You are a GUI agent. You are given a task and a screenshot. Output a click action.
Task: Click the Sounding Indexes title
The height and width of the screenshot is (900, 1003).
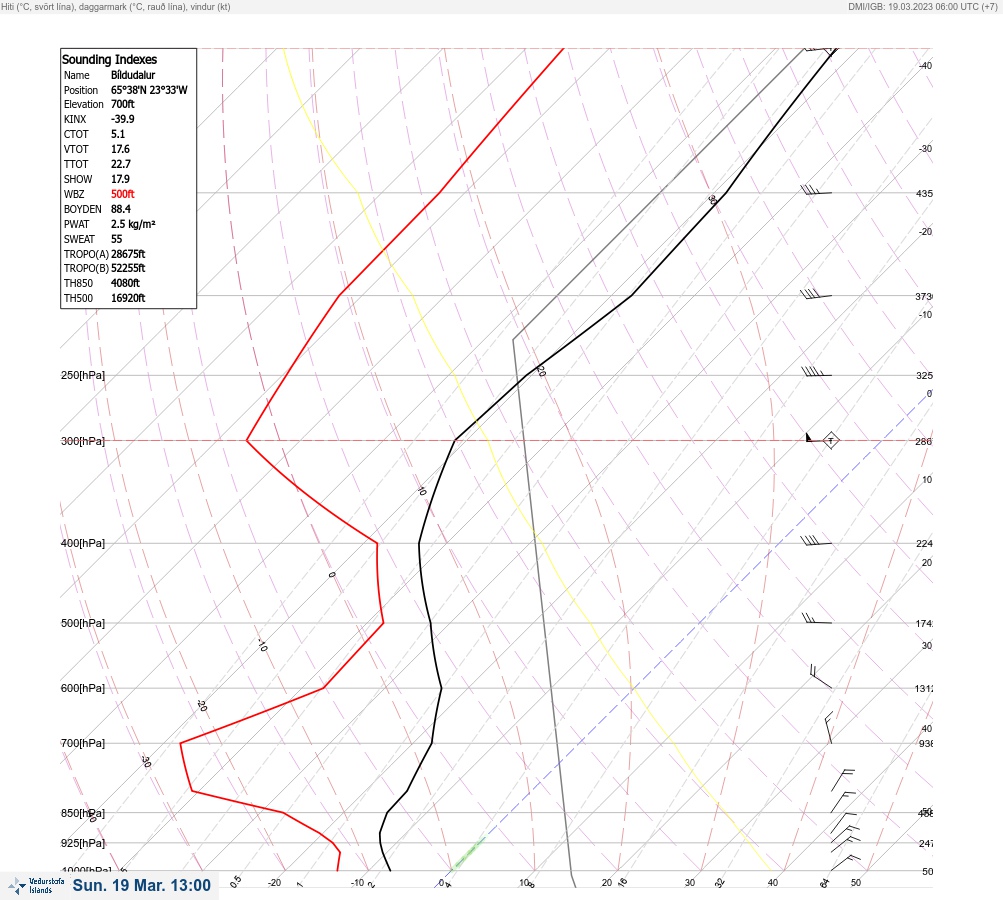click(x=109, y=59)
